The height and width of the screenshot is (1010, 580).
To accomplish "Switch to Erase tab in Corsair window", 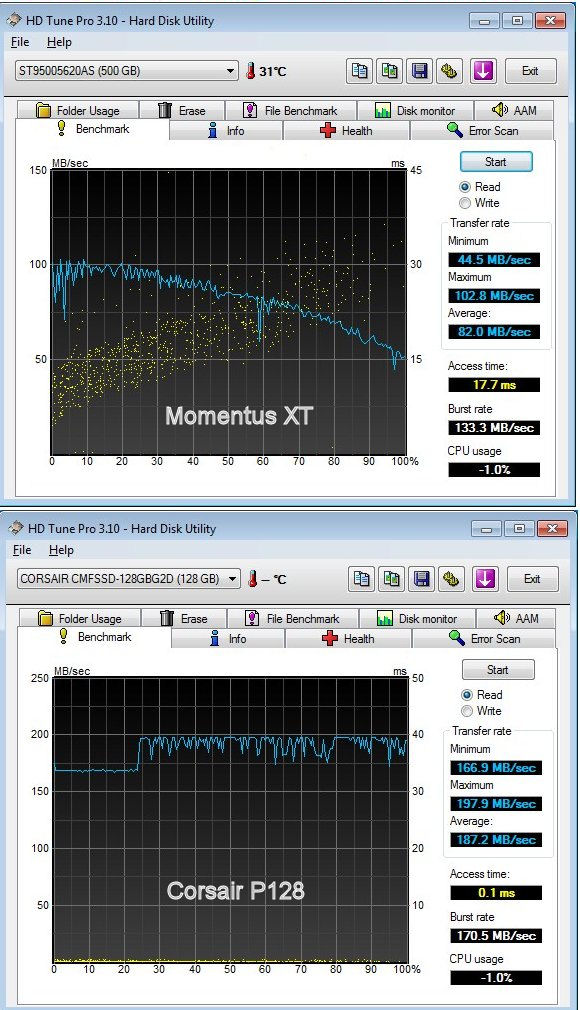I will point(184,618).
